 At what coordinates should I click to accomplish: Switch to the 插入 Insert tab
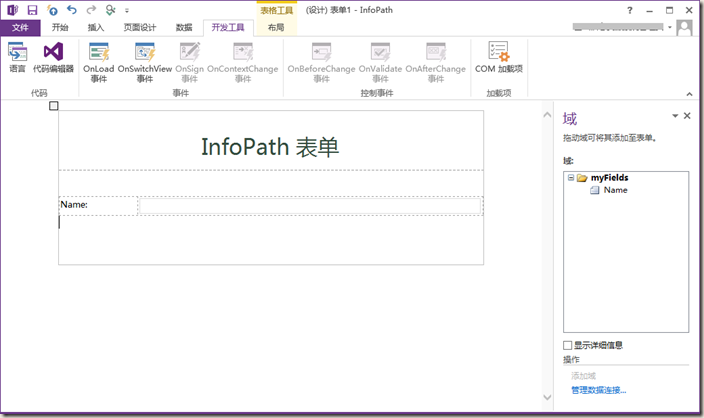pos(96,28)
